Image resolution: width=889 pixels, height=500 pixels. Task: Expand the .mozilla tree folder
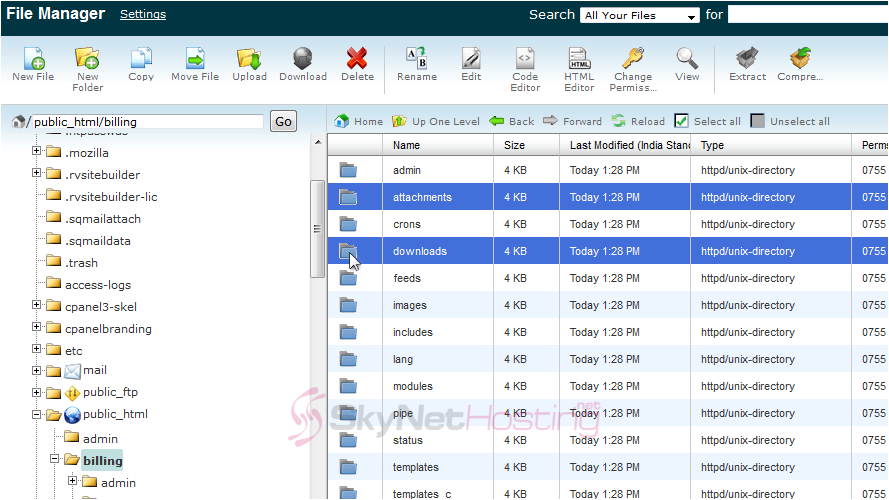coord(36,151)
